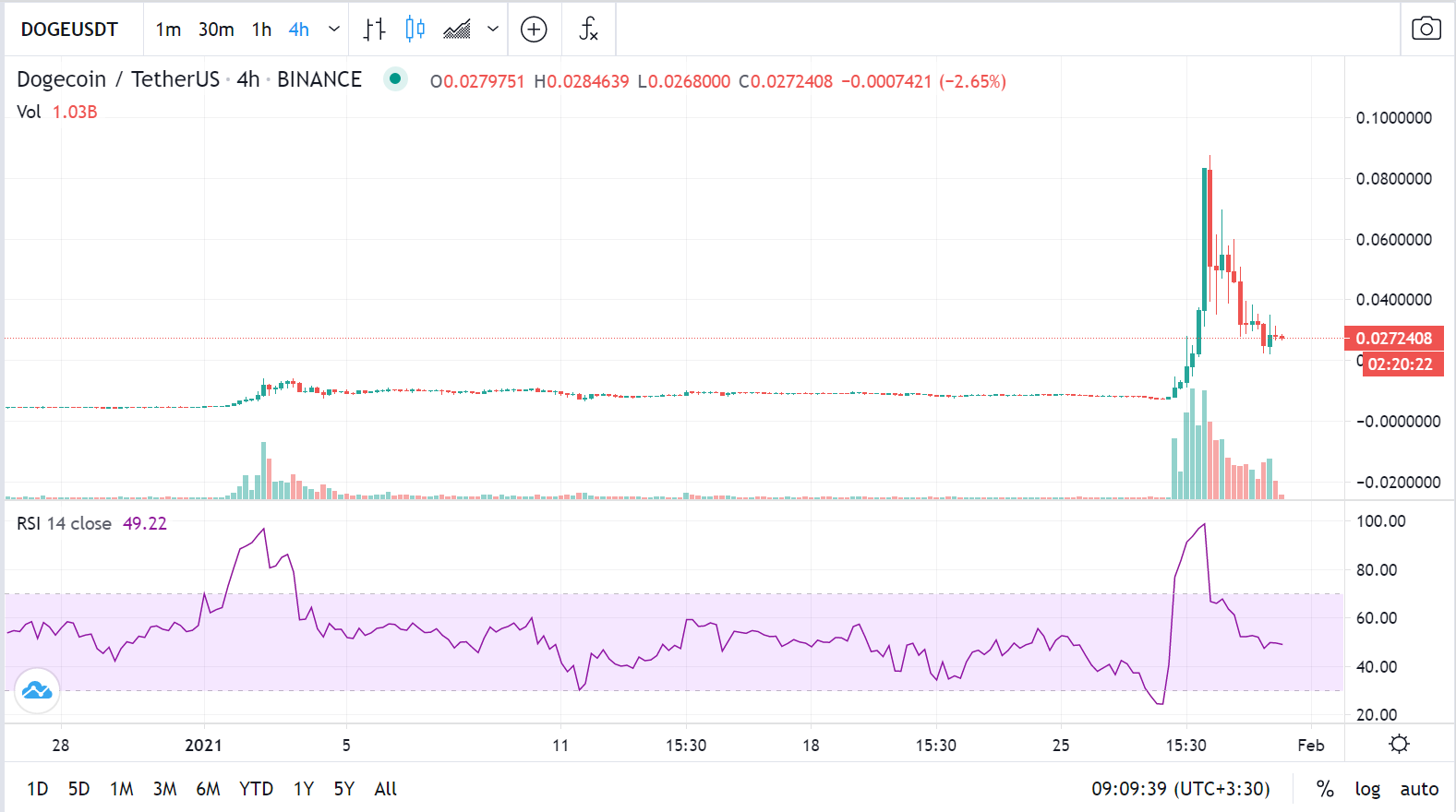Click the change value −0.0007421 (−2.65%)
The image size is (1456, 812).
tap(923, 81)
